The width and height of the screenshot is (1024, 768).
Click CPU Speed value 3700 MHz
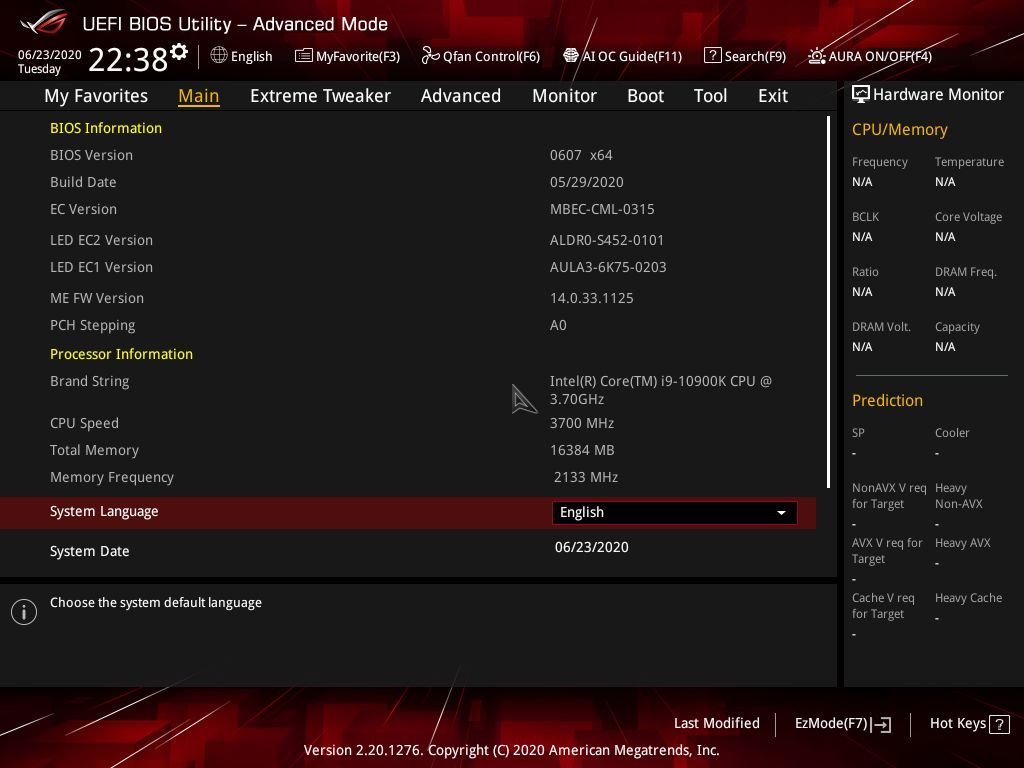(x=582, y=423)
